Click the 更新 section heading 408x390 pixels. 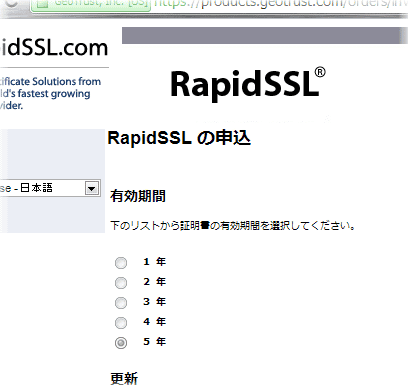point(124,379)
